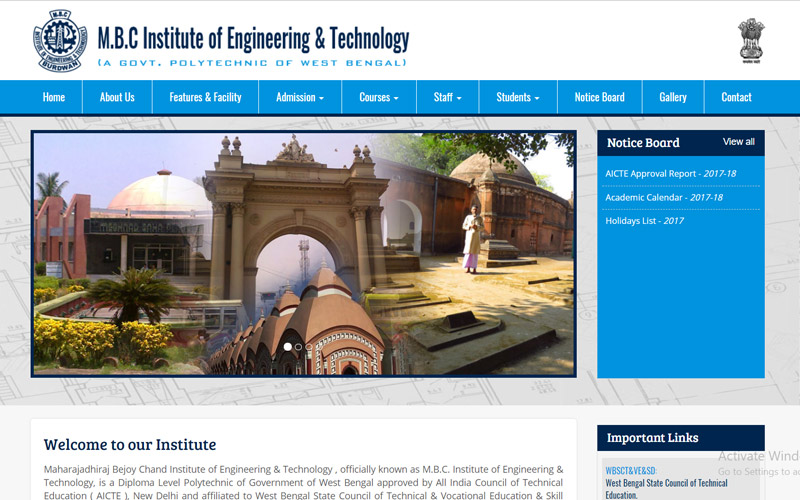
Task: Expand the Staff dropdown menu
Action: tap(447, 97)
